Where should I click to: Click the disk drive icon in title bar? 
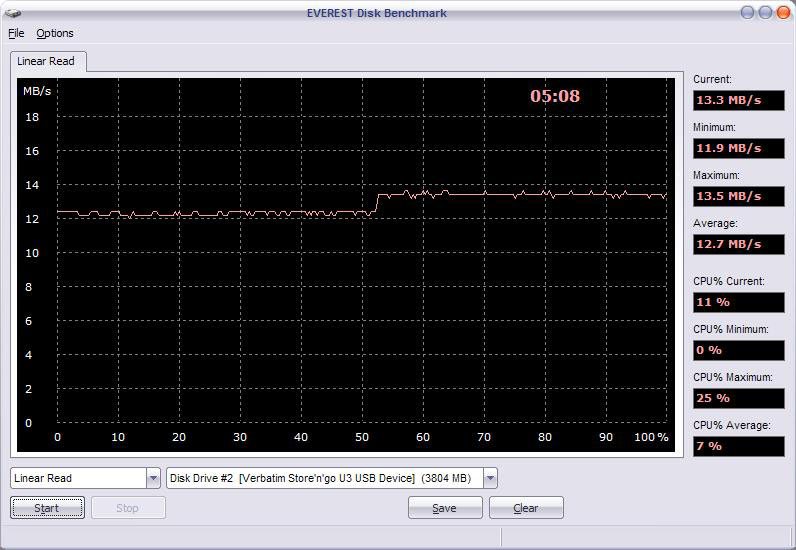[12, 13]
